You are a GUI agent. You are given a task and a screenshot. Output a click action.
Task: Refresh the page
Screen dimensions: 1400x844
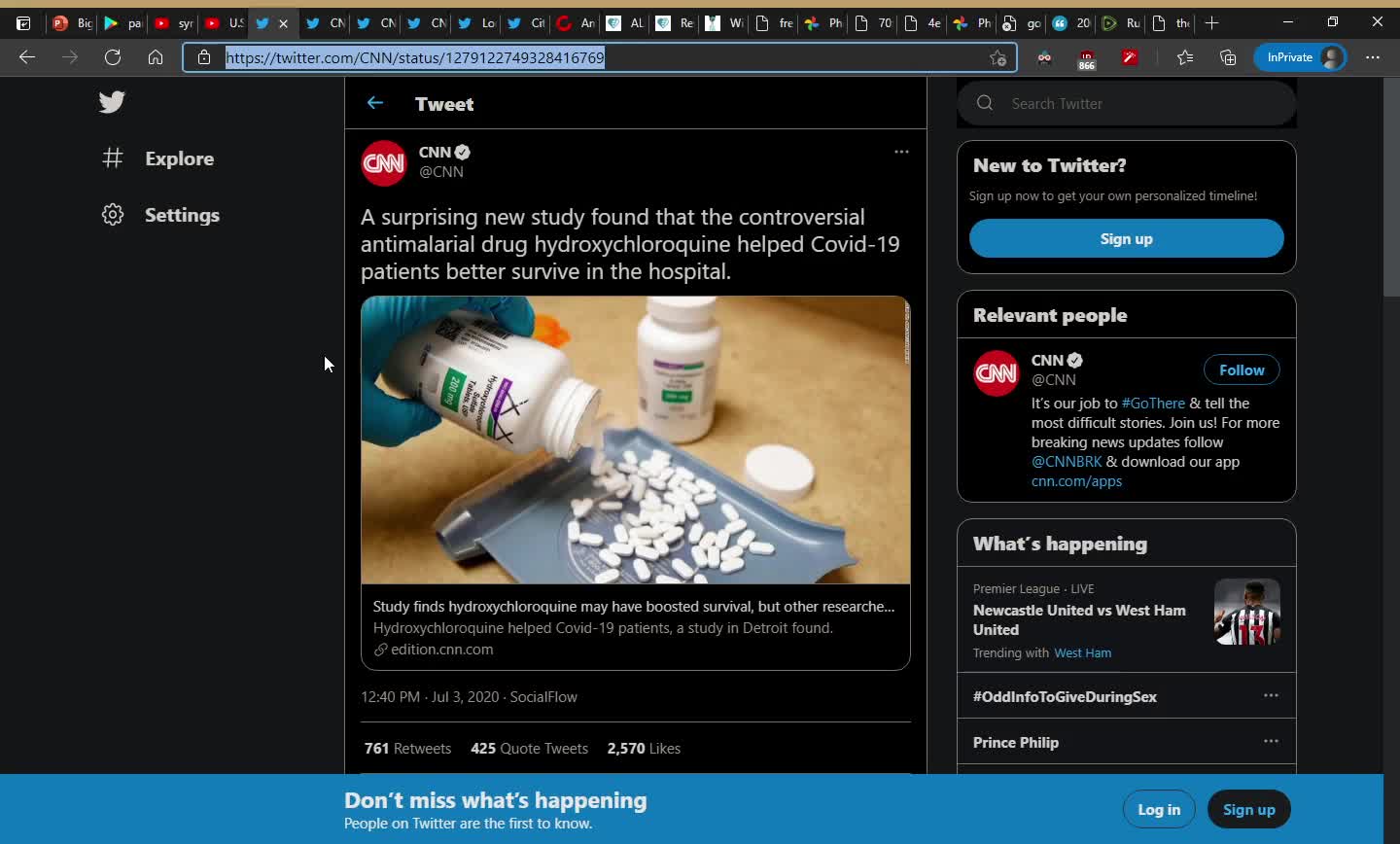[x=113, y=57]
